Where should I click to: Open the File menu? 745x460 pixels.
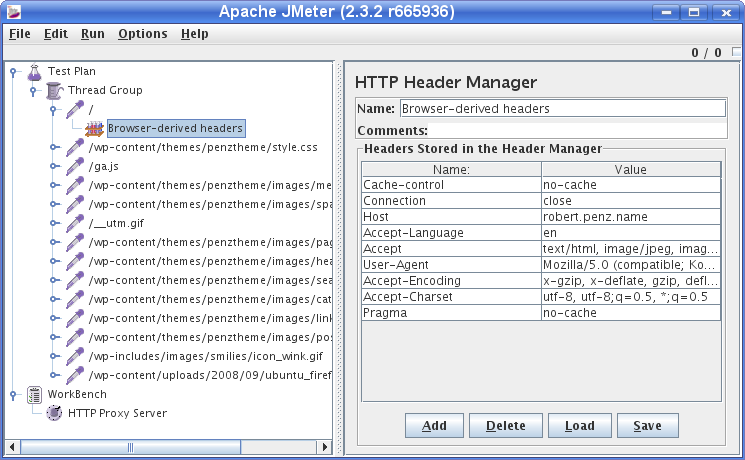[19, 34]
